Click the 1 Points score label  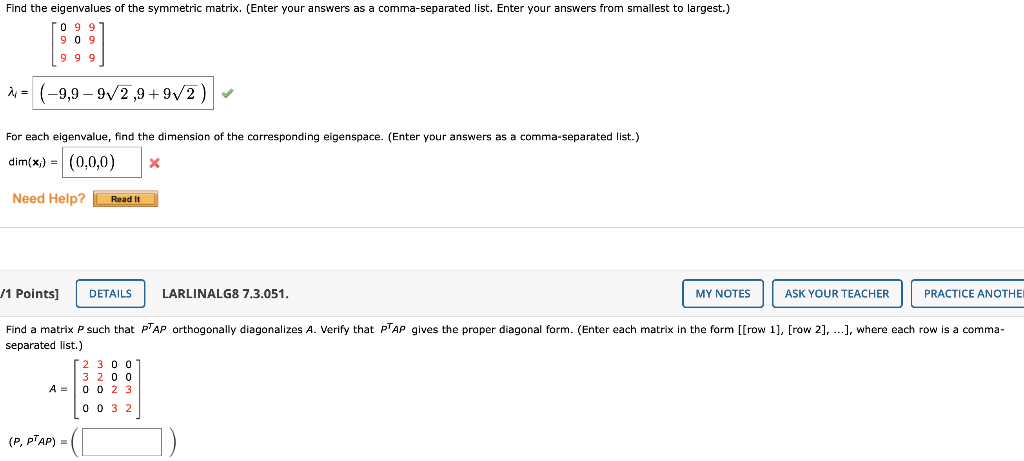(29, 294)
